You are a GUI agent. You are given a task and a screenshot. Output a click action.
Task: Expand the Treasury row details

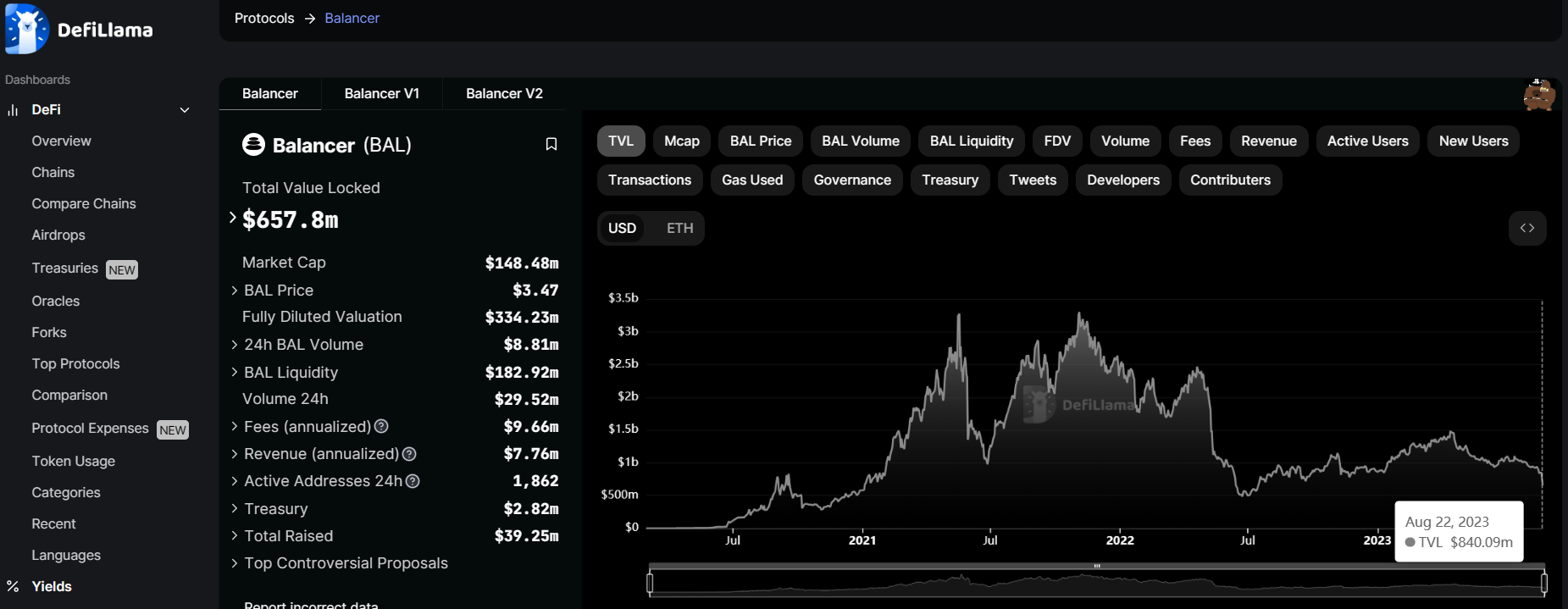[235, 508]
